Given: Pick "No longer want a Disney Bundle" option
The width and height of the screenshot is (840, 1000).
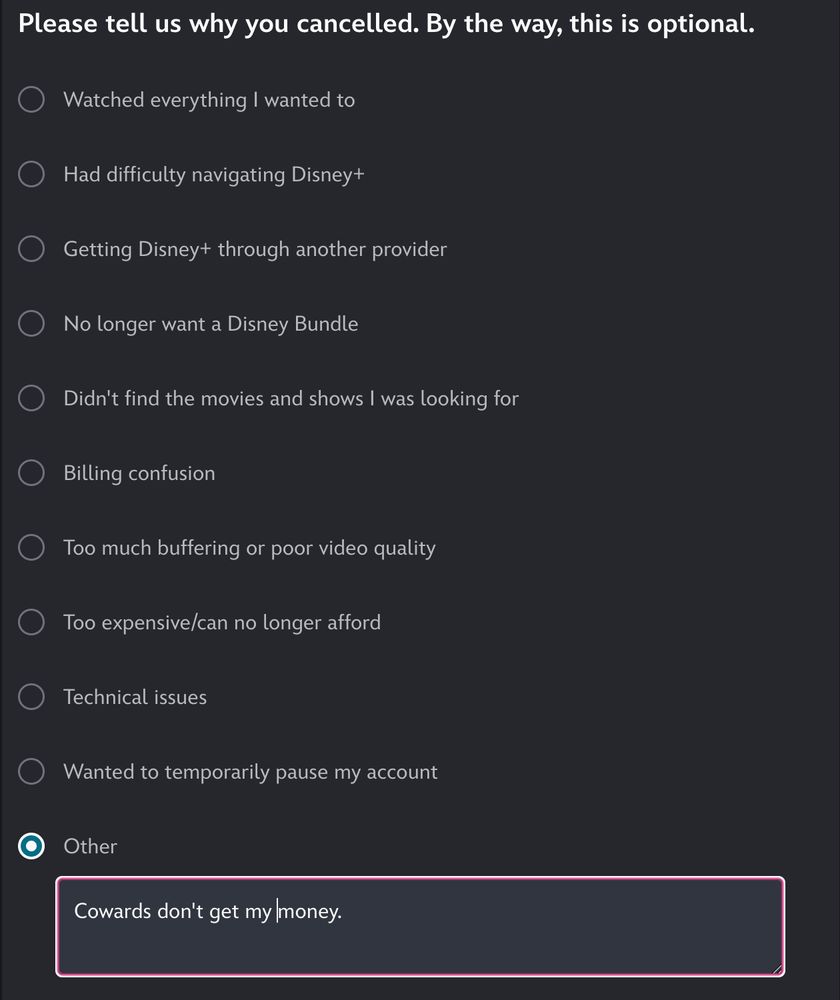Looking at the screenshot, I should click(31, 323).
